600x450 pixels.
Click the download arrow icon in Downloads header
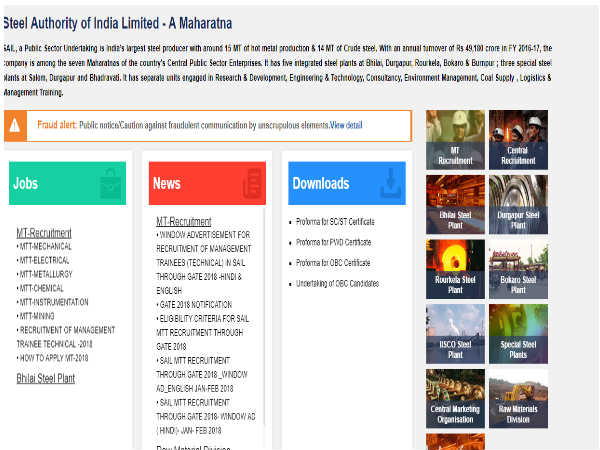click(390, 184)
